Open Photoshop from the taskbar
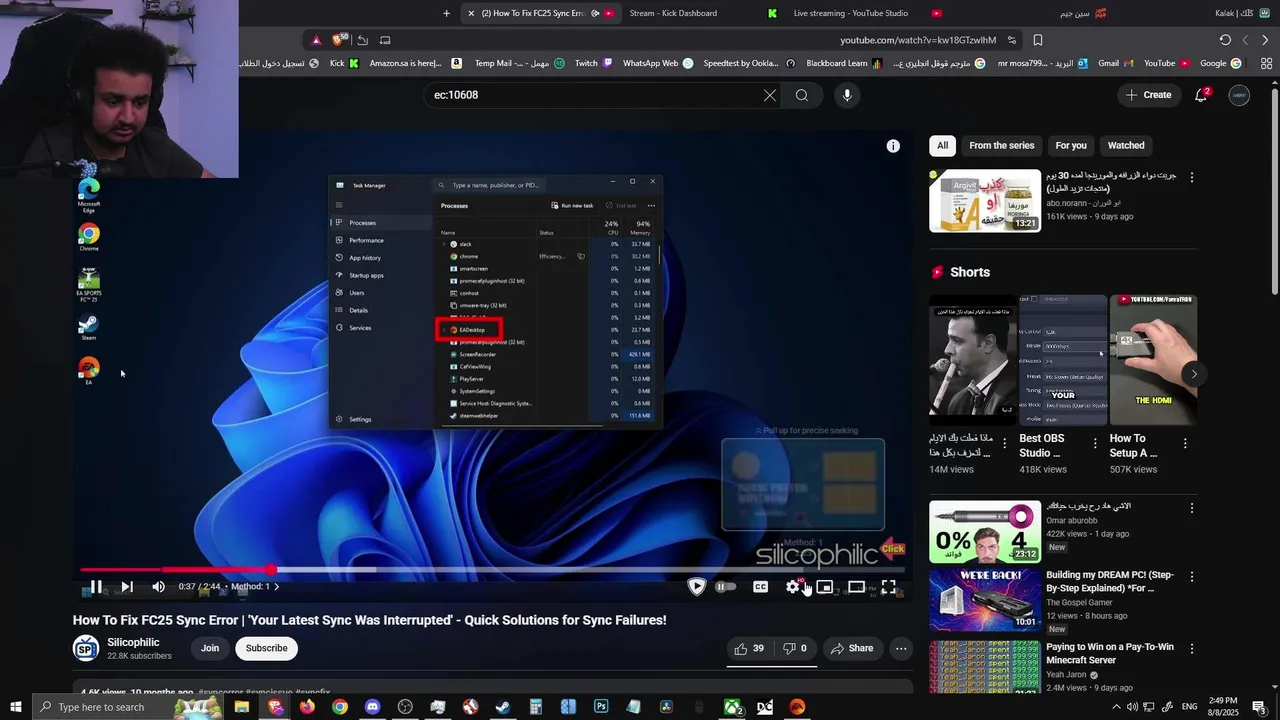The image size is (1280, 720). click(601, 707)
